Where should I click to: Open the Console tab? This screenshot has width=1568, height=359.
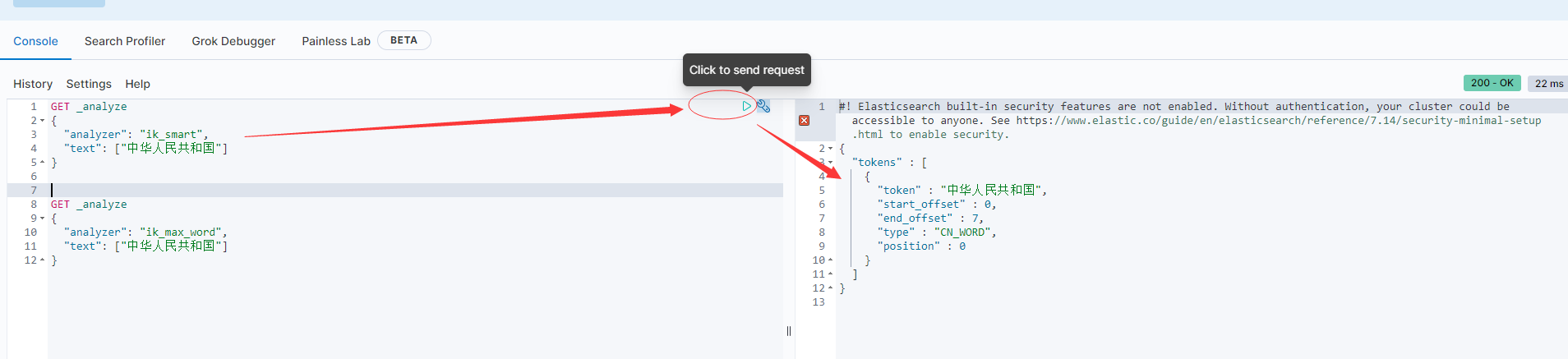[x=35, y=41]
